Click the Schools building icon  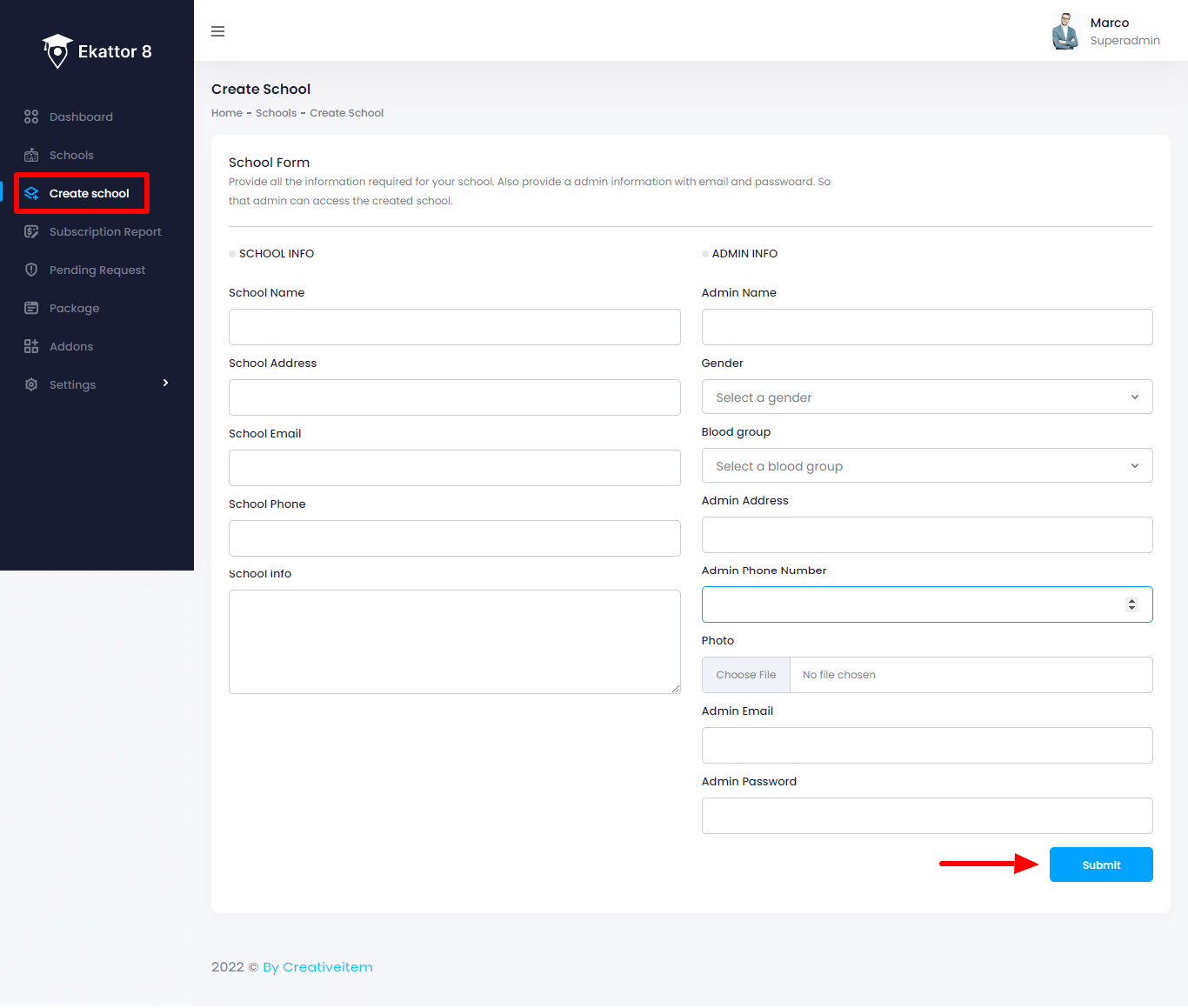click(31, 155)
